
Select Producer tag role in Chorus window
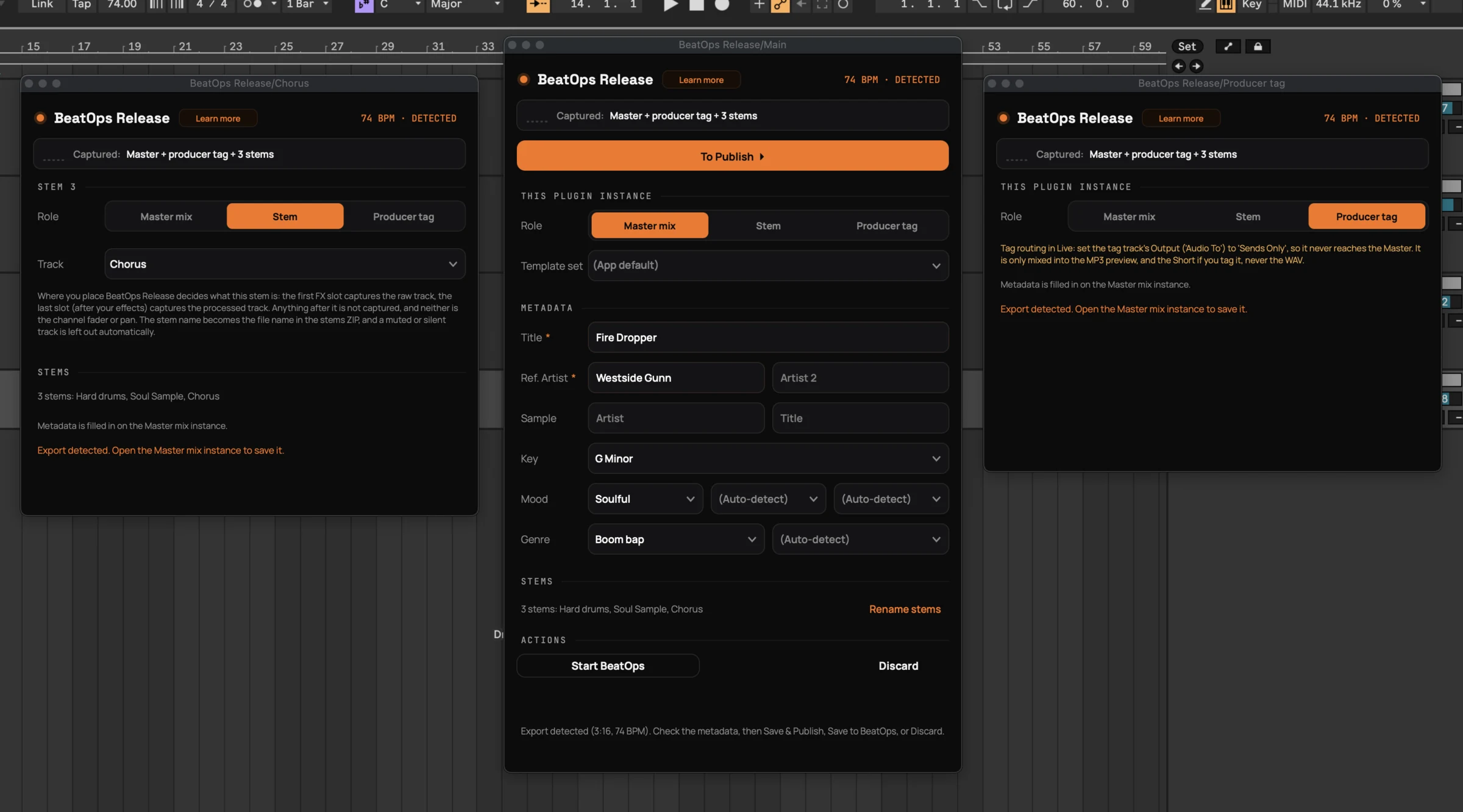[x=404, y=216]
